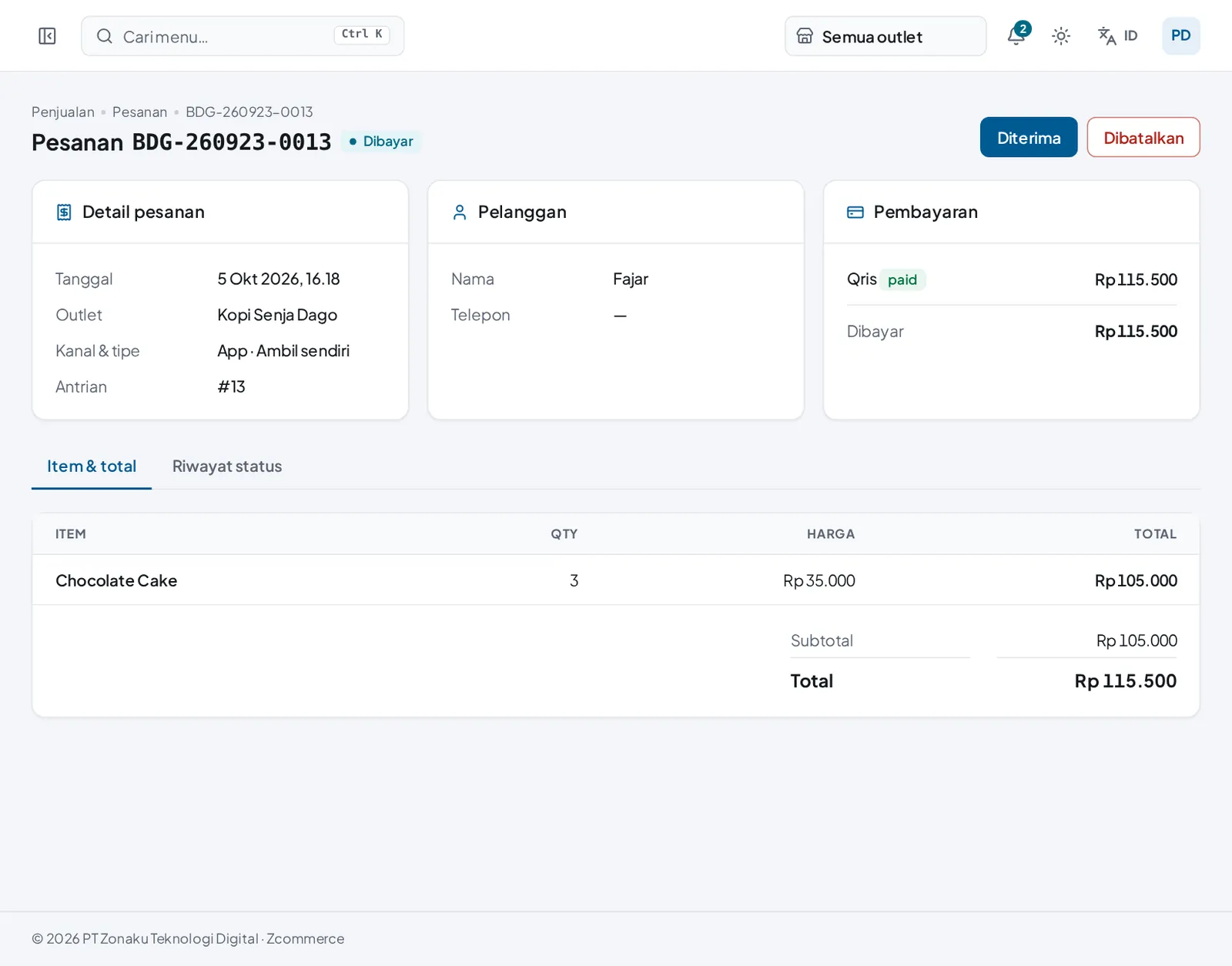Click the outlet name Kopi Senja Dago

pos(277,316)
